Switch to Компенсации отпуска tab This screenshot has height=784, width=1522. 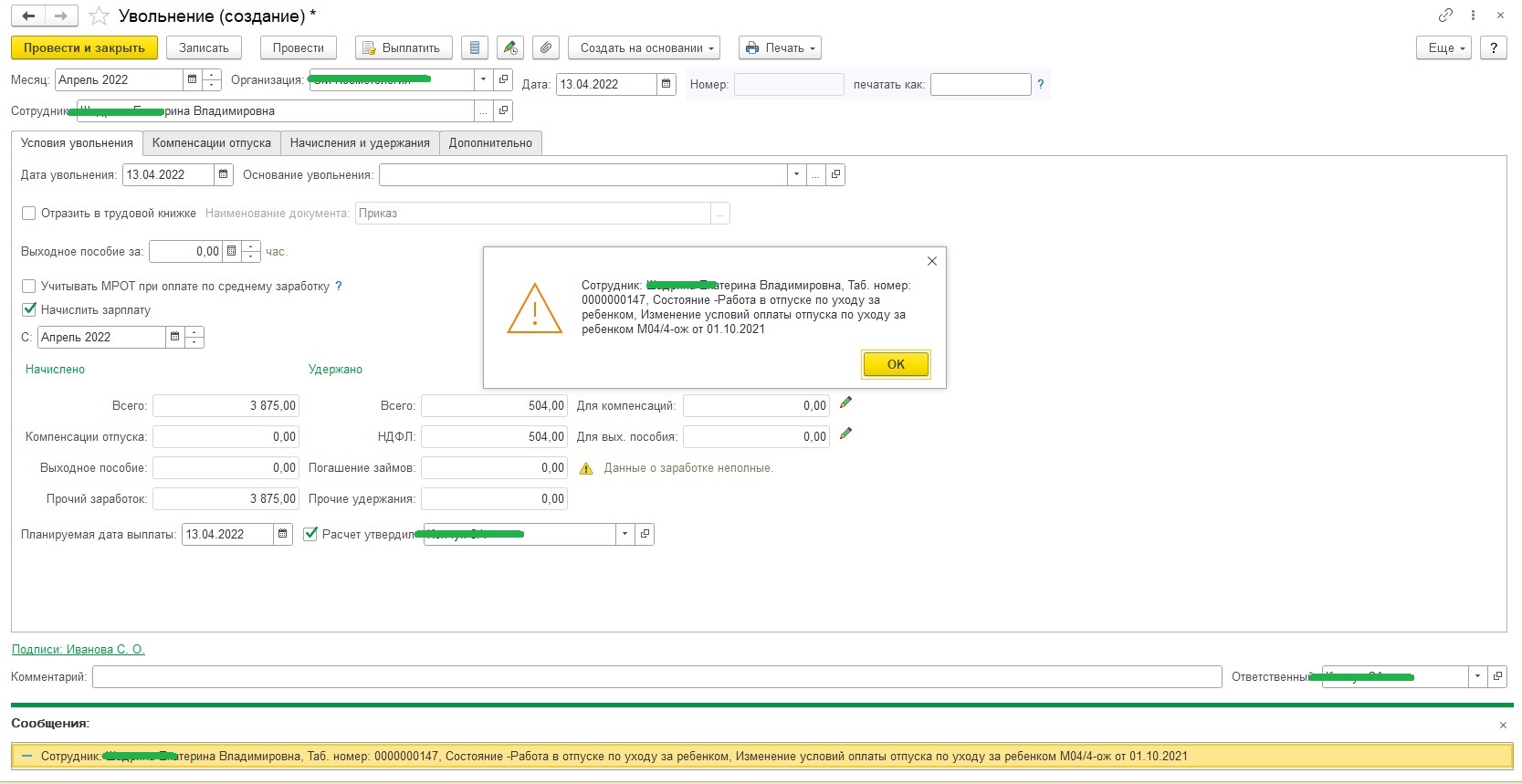(x=212, y=143)
